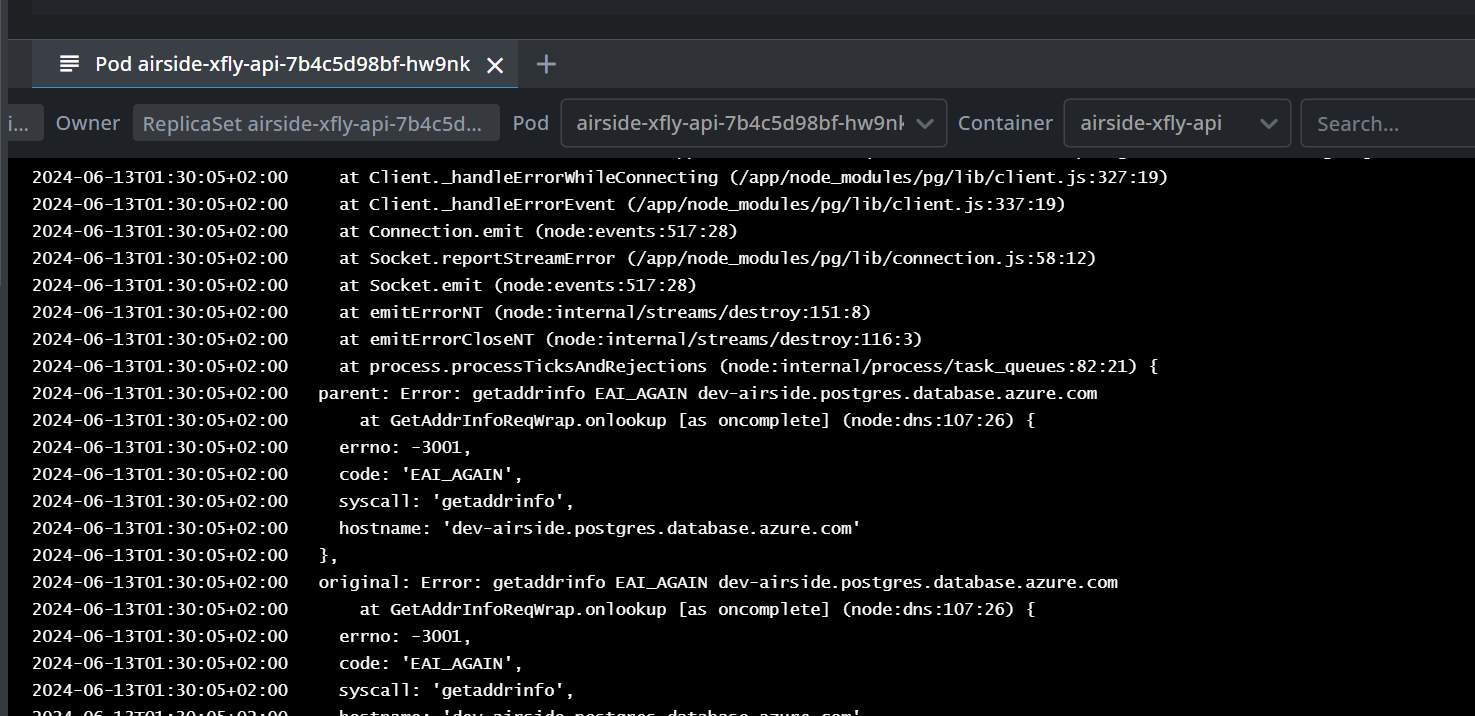Open a new dock tab with plus
The image size is (1475, 716).
coord(546,64)
